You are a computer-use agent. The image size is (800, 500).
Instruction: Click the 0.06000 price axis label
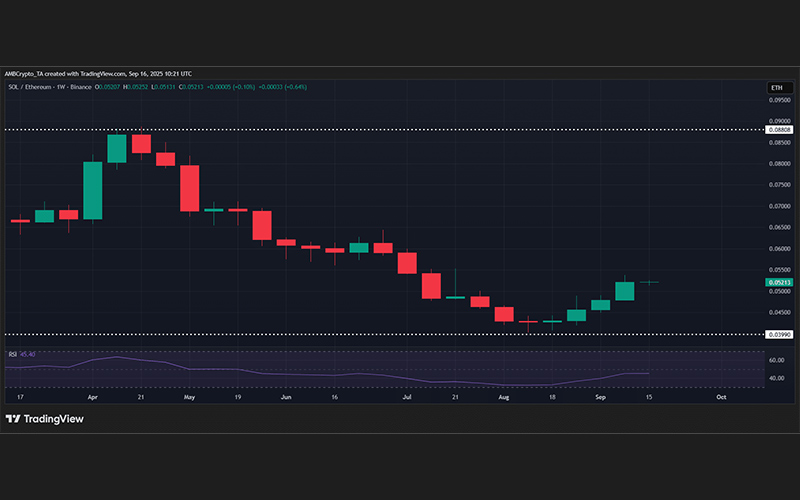pyautogui.click(x=780, y=249)
